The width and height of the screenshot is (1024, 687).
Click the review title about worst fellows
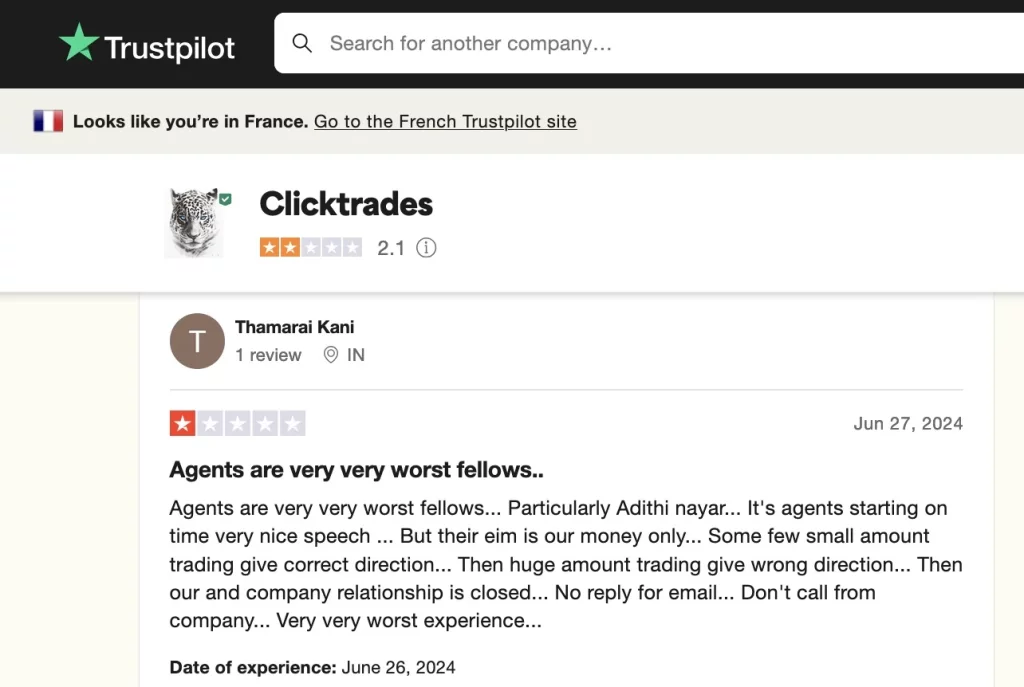click(x=357, y=470)
